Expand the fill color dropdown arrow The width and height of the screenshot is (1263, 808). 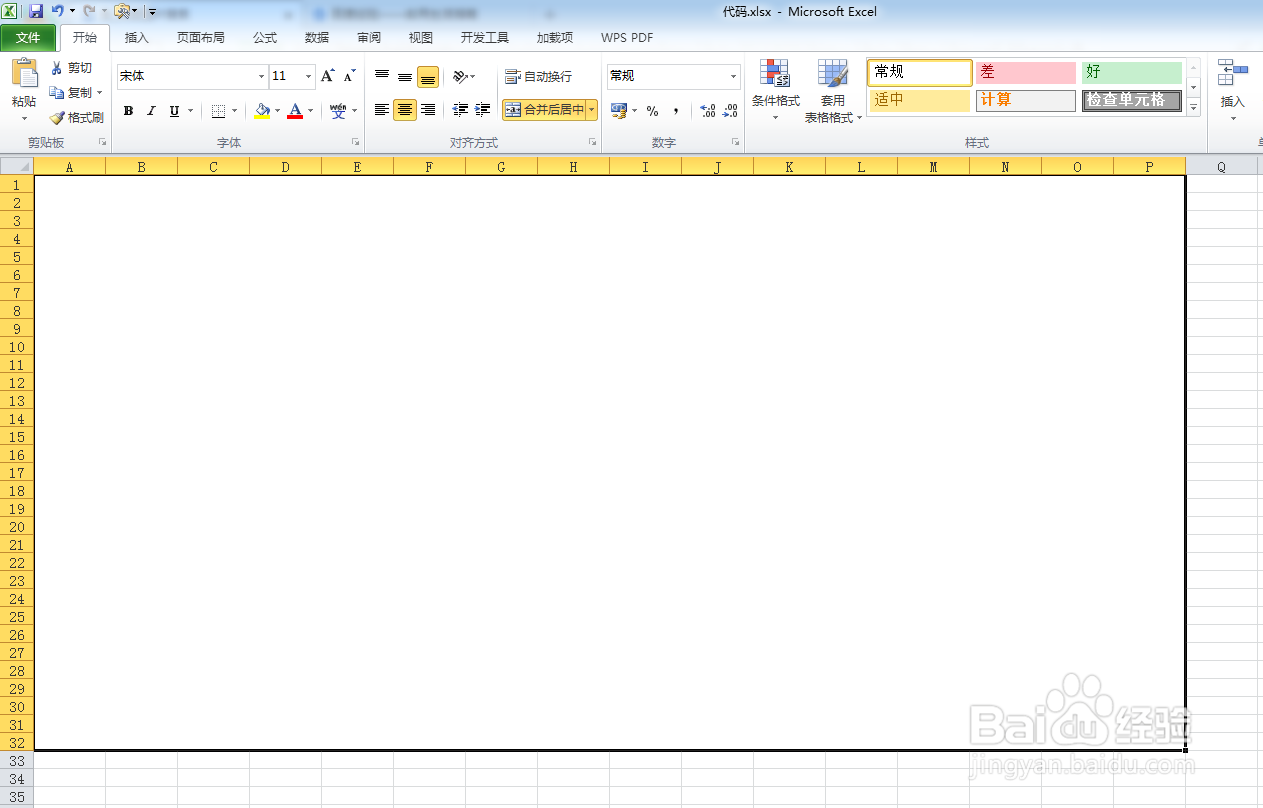tap(277, 111)
